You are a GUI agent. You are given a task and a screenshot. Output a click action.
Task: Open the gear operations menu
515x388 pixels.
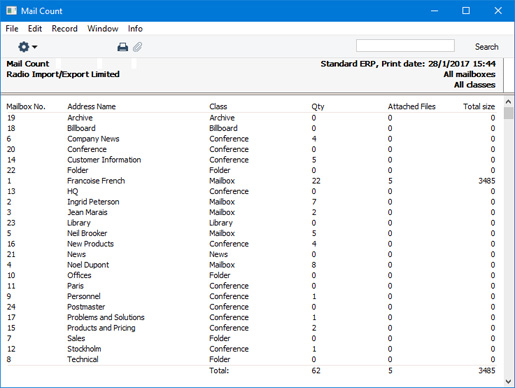tap(27, 47)
